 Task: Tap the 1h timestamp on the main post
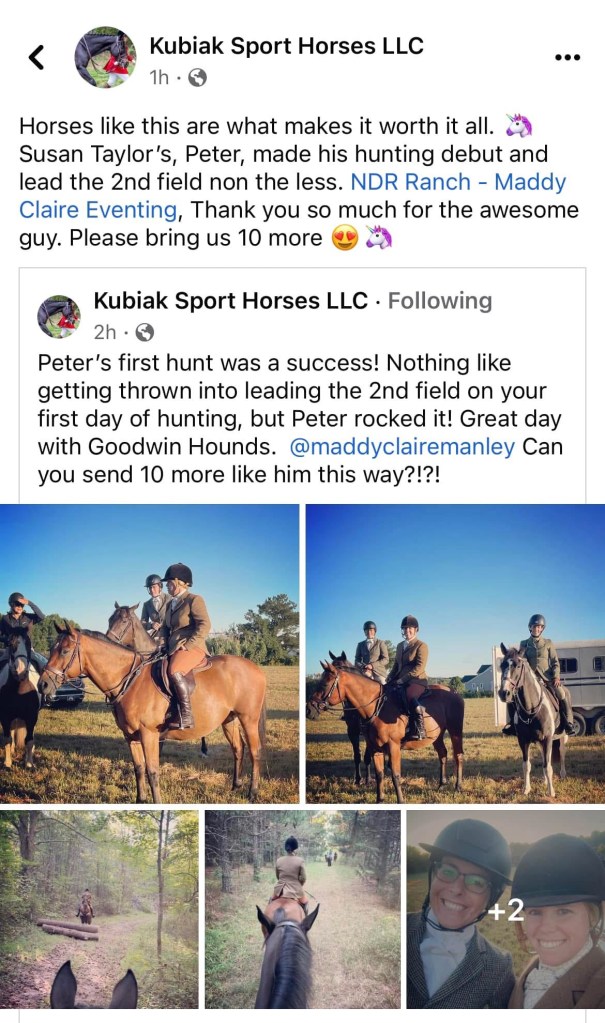point(159,78)
